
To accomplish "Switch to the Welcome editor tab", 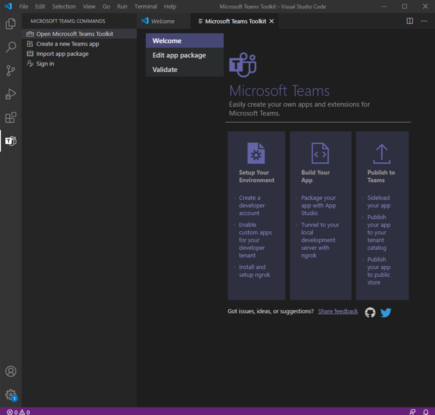I will tap(163, 21).
